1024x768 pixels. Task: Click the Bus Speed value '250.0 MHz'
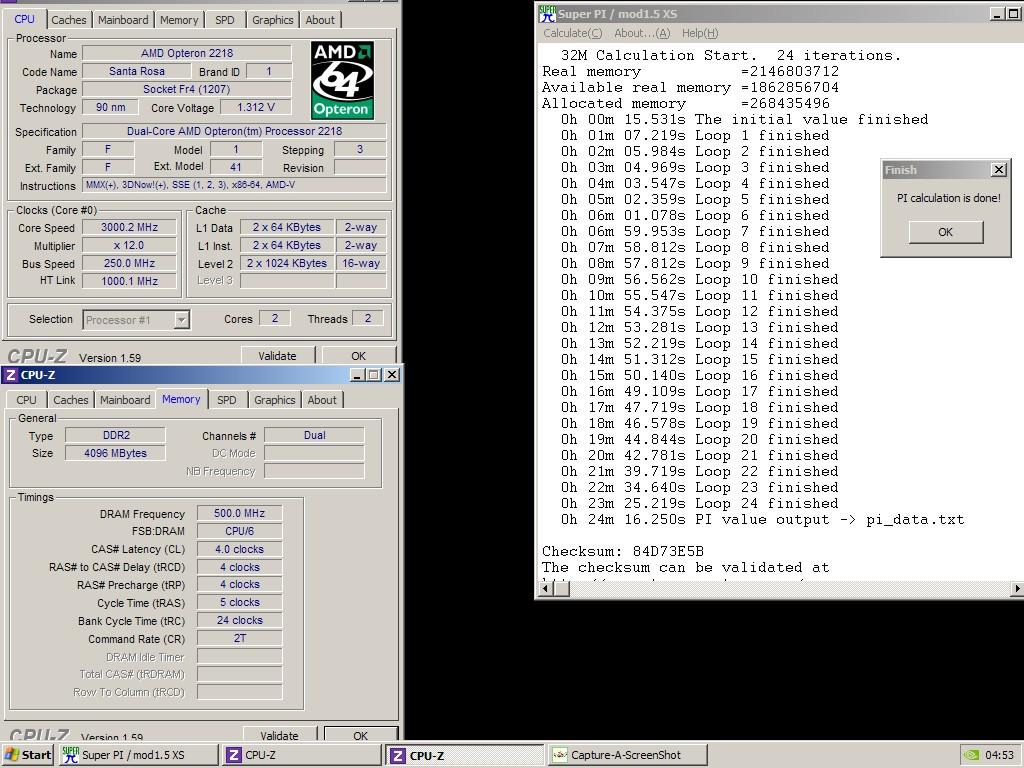pyautogui.click(x=129, y=263)
